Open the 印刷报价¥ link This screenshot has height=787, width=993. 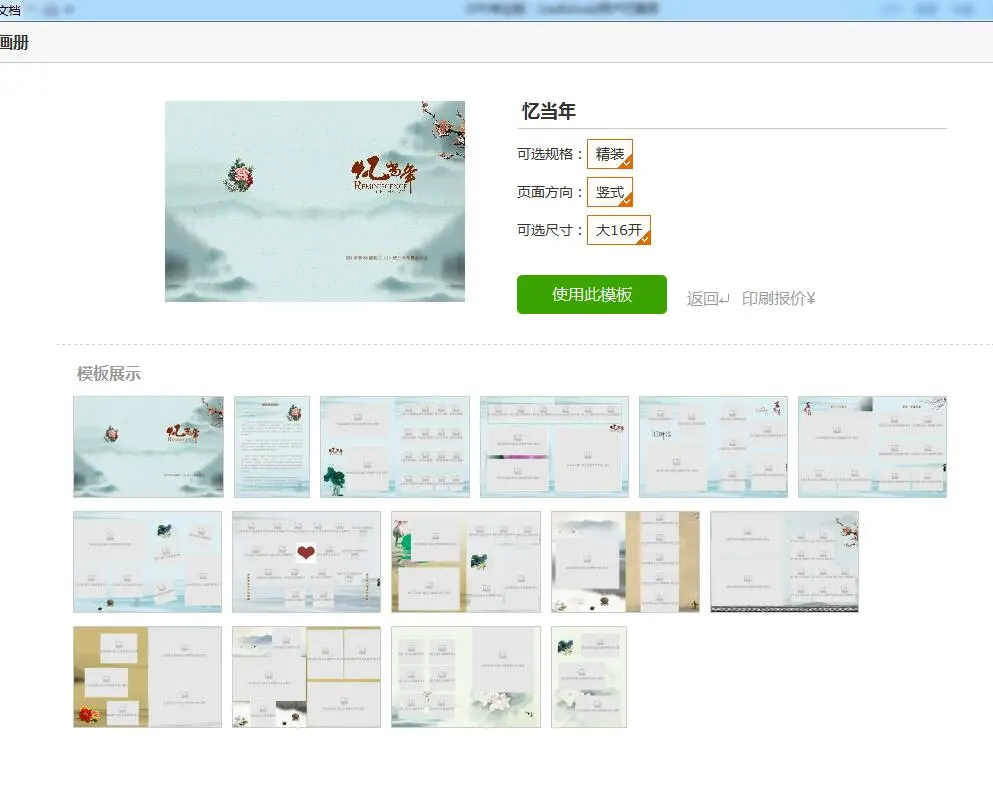coord(778,298)
